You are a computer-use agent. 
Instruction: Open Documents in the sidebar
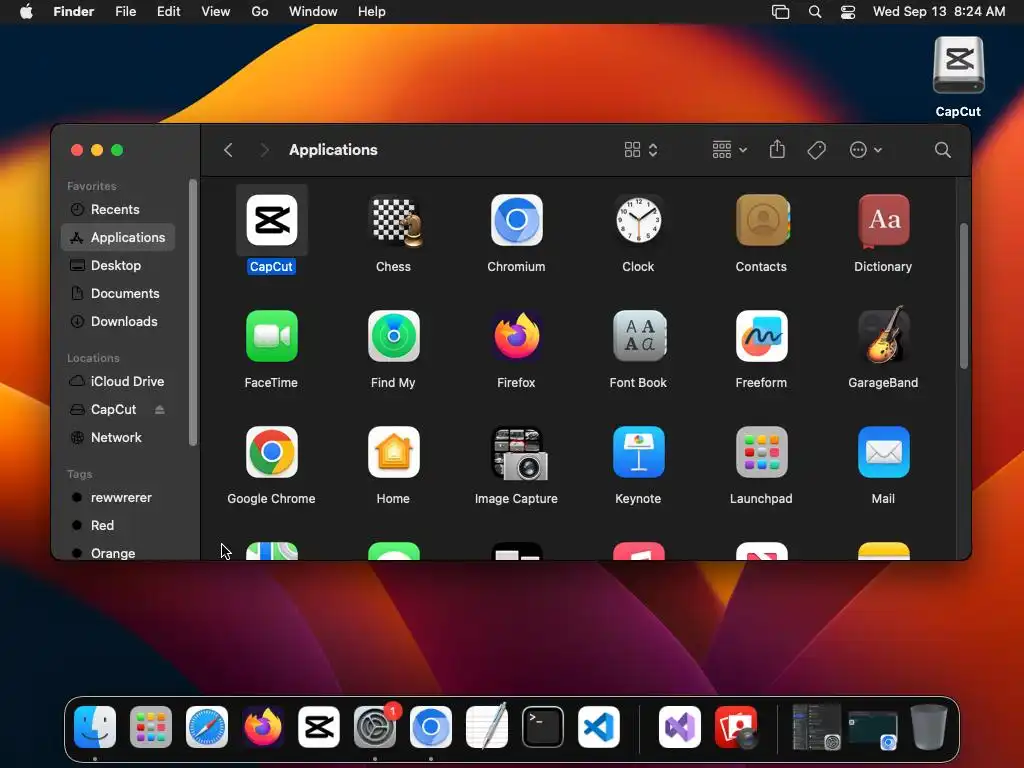tap(118, 294)
